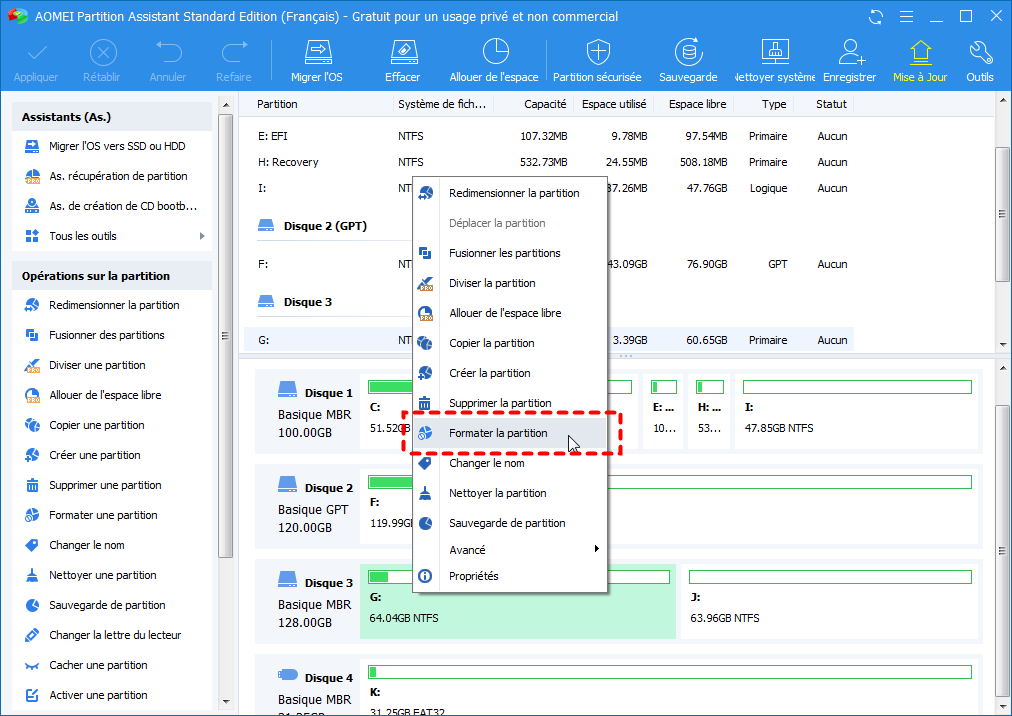Viewport: 1012px width, 716px height.
Task: Select partition J: block on Disque 3
Action: (830, 602)
